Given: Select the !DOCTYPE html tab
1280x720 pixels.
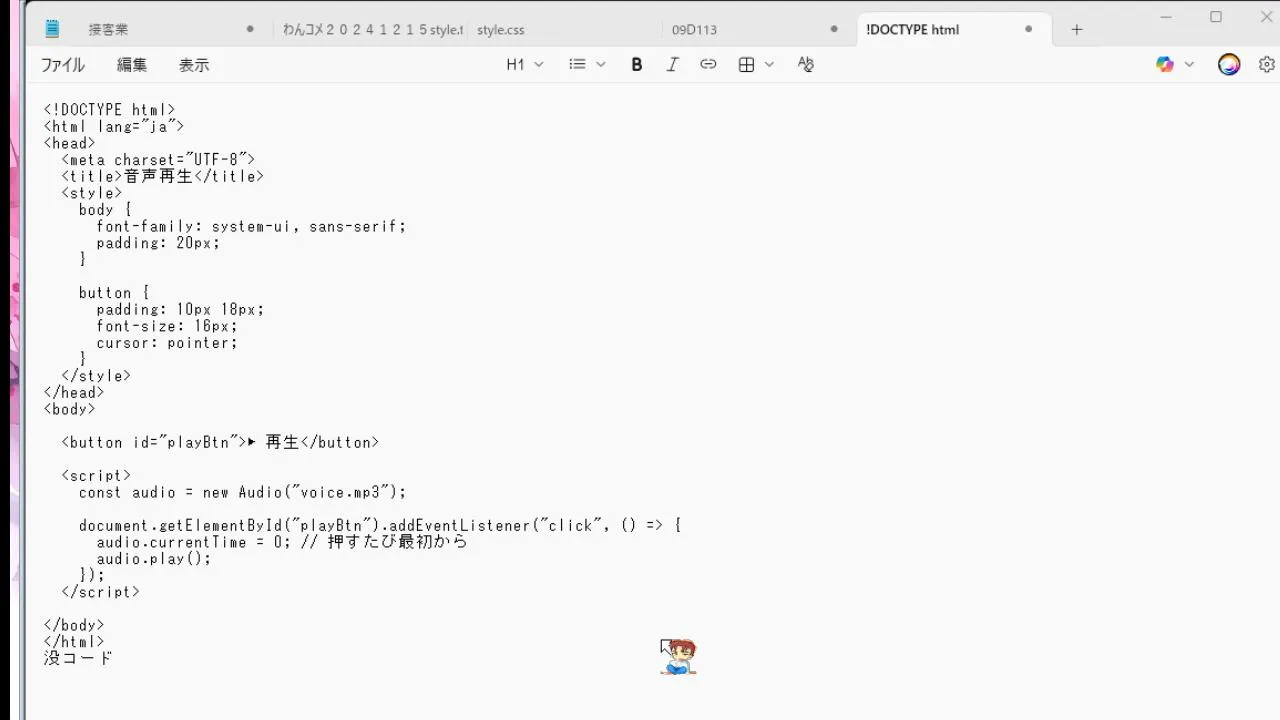Looking at the screenshot, I should click(x=912, y=30).
